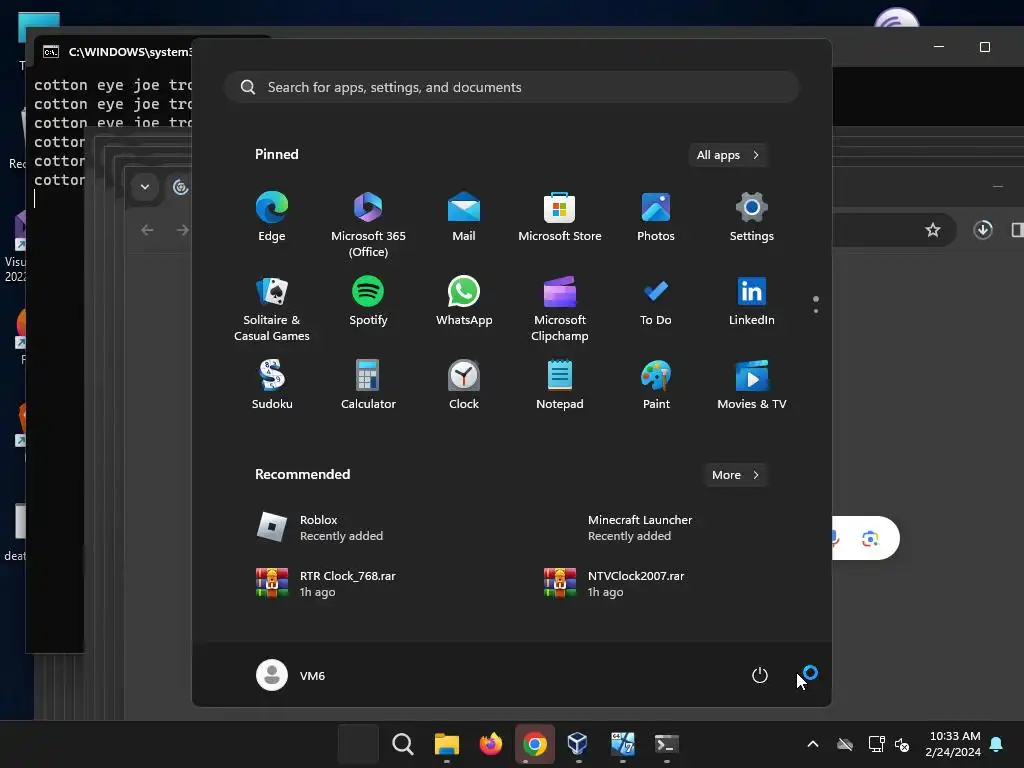The image size is (1024, 768).
Task: Open Microsoft Clipchamp
Action: coord(560,308)
